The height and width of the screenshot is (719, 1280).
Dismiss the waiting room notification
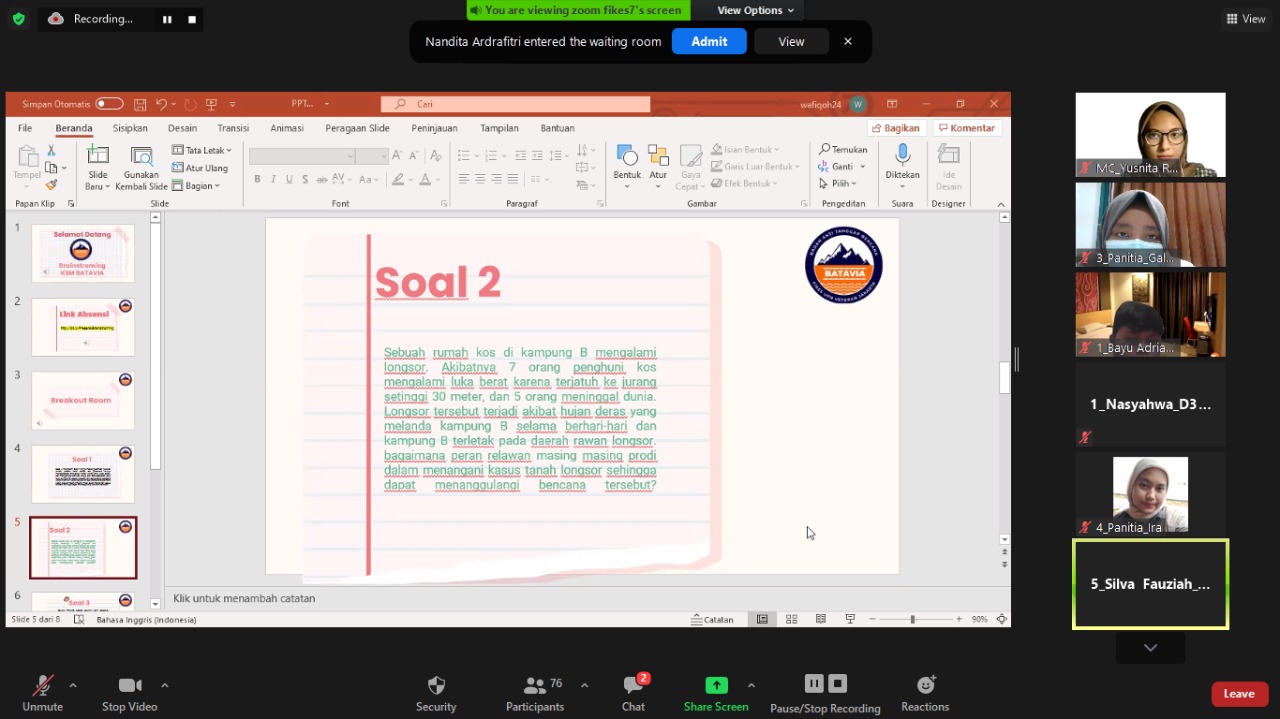click(x=848, y=41)
